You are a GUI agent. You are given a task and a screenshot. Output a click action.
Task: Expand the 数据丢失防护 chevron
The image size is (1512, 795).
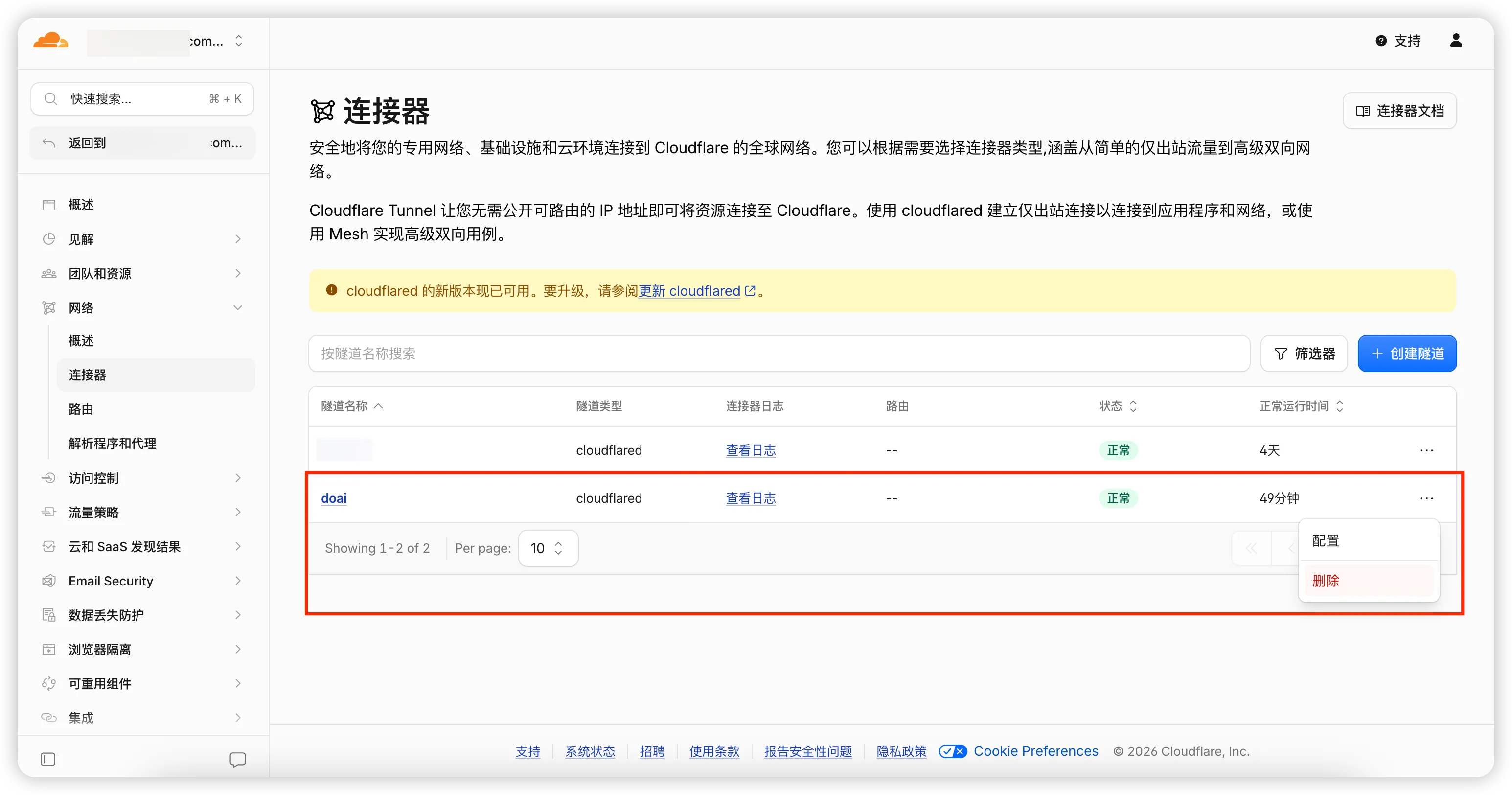(x=238, y=615)
